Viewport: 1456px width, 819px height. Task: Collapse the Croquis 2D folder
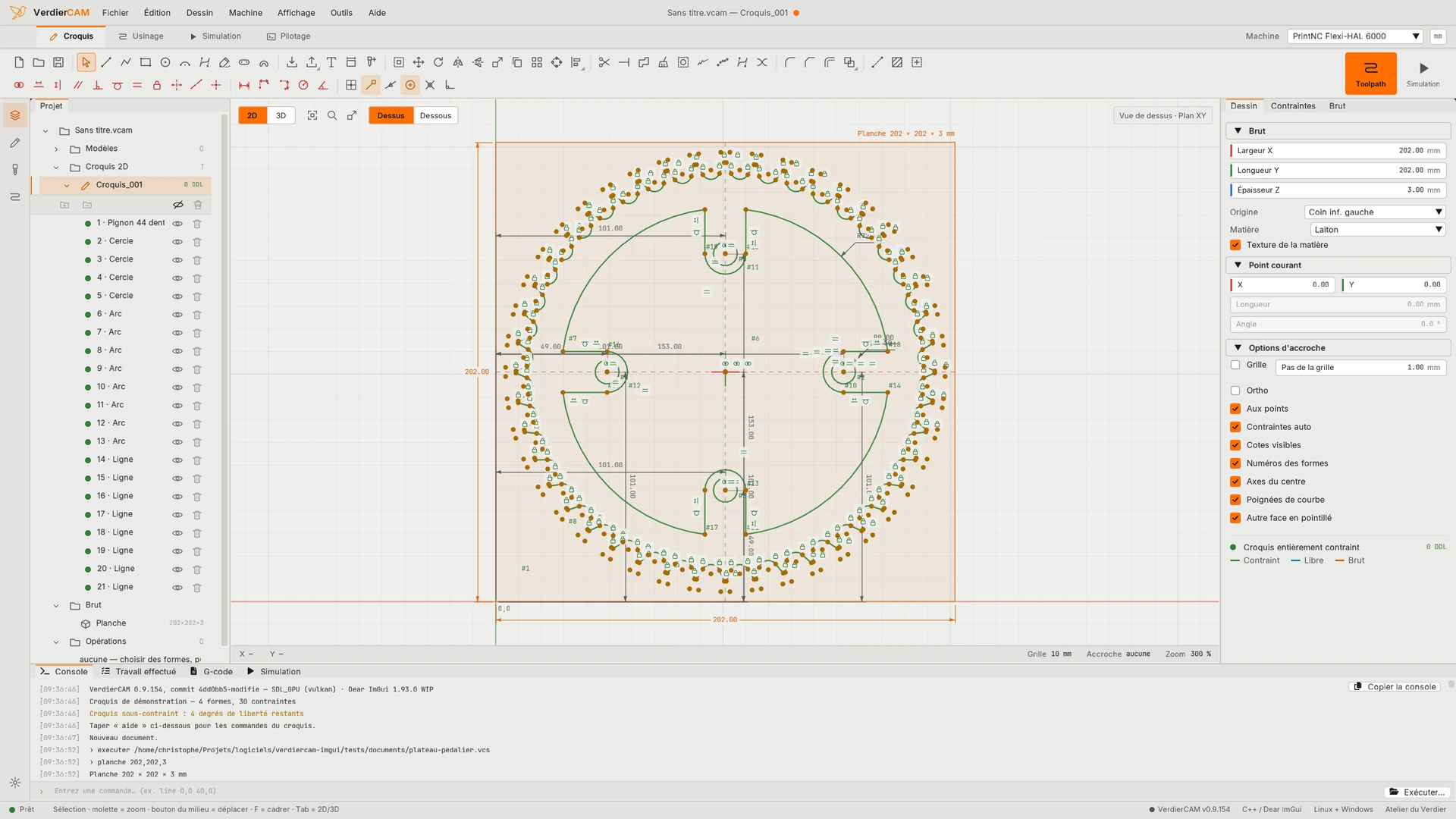tap(56, 168)
